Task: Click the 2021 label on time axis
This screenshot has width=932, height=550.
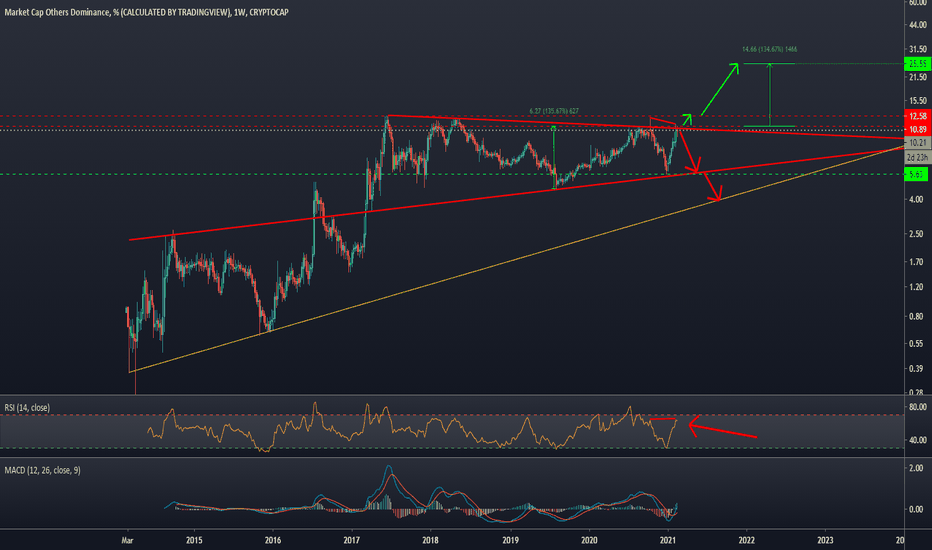Action: tap(668, 540)
